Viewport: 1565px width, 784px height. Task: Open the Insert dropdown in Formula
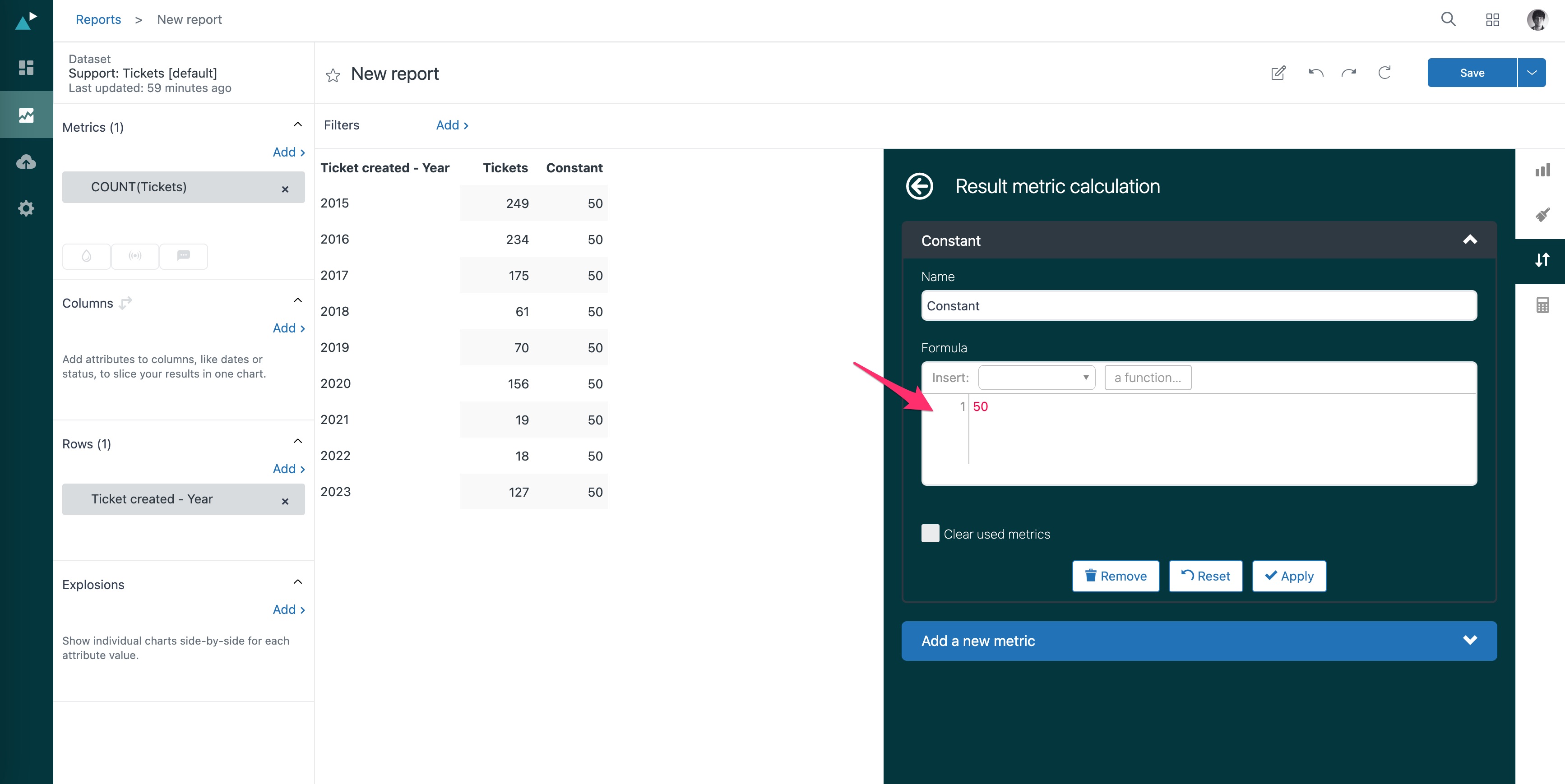[x=1037, y=378]
